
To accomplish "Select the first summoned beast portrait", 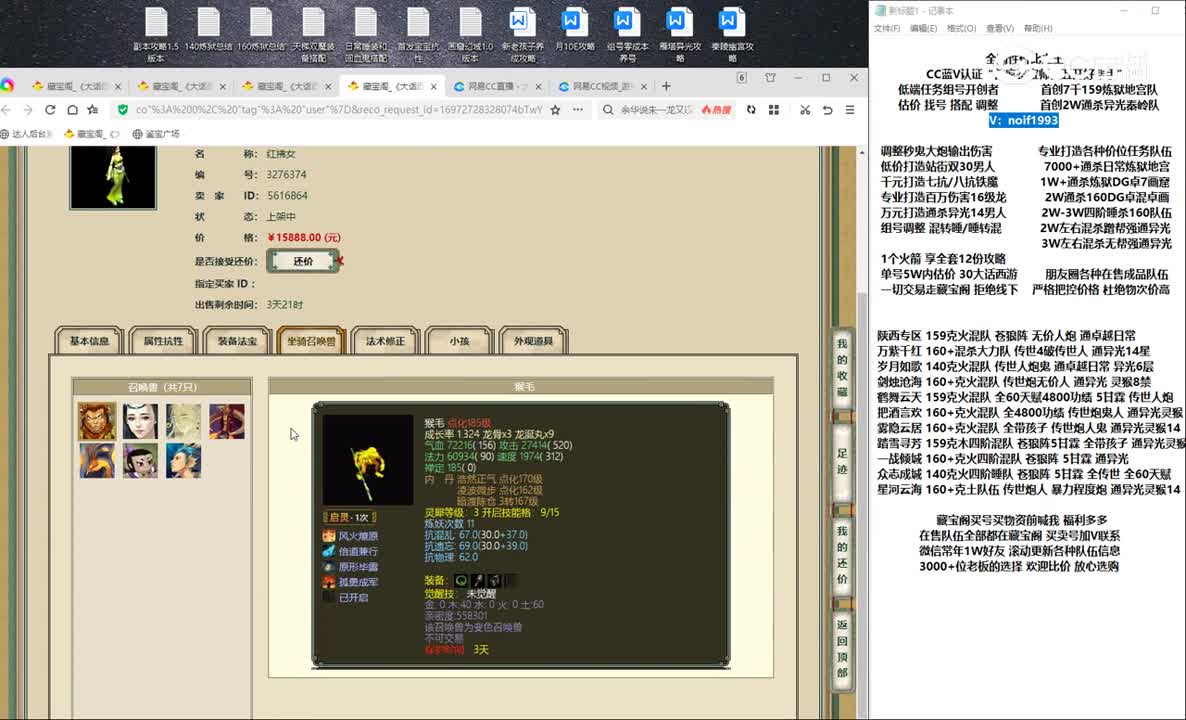I will 97,421.
